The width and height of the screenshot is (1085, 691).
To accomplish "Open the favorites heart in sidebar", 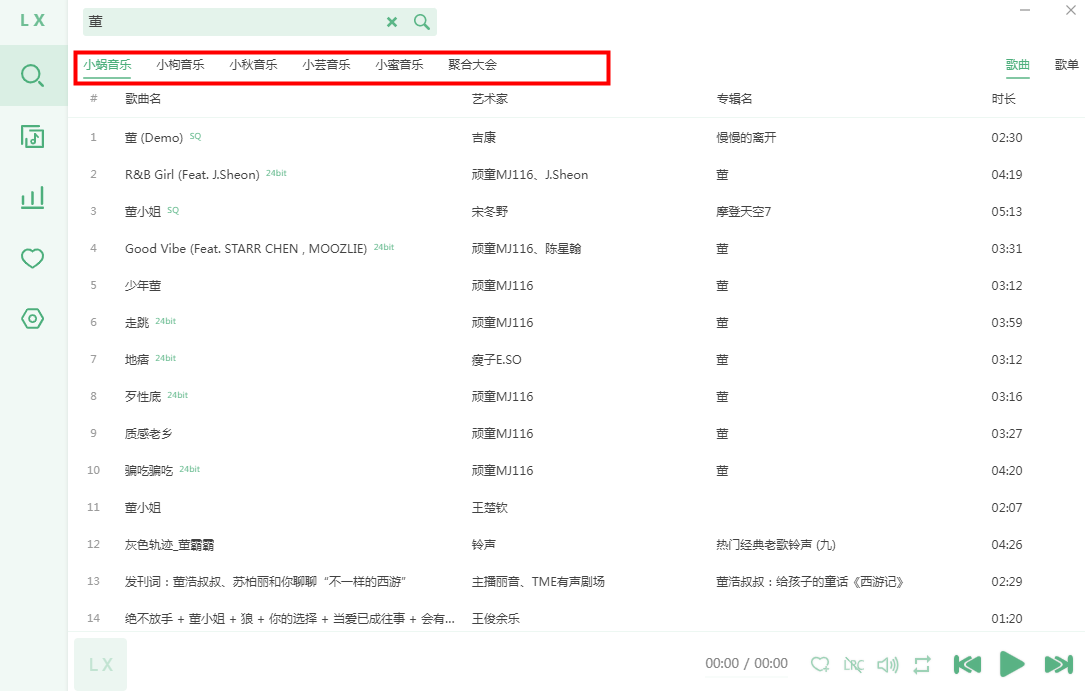I will tap(33, 258).
